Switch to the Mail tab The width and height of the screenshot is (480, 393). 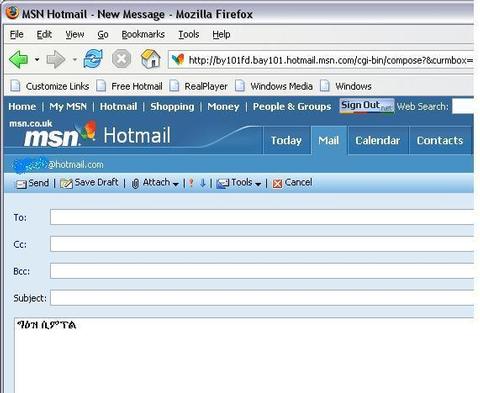point(329,140)
